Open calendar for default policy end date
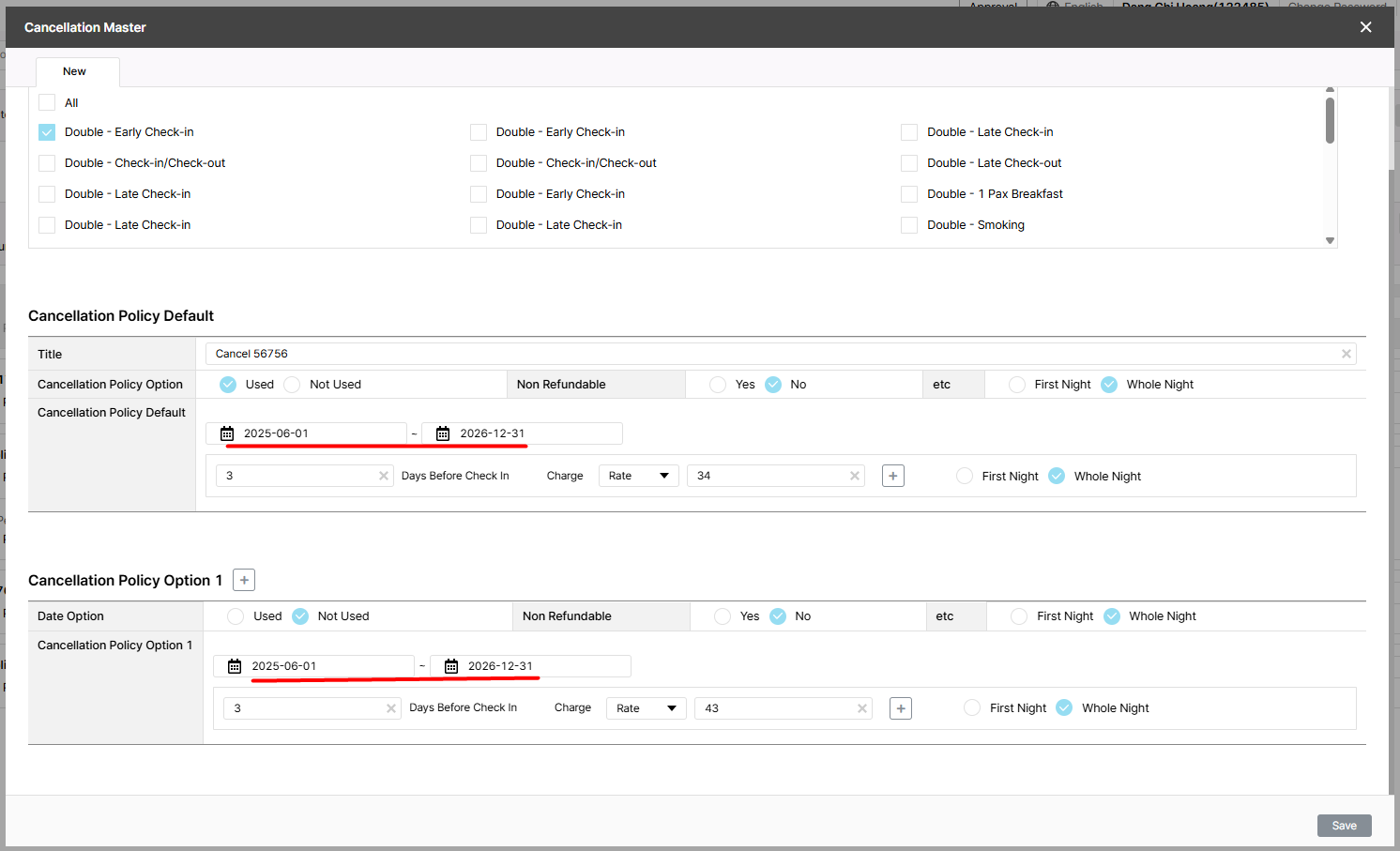The height and width of the screenshot is (851, 1400). point(443,433)
